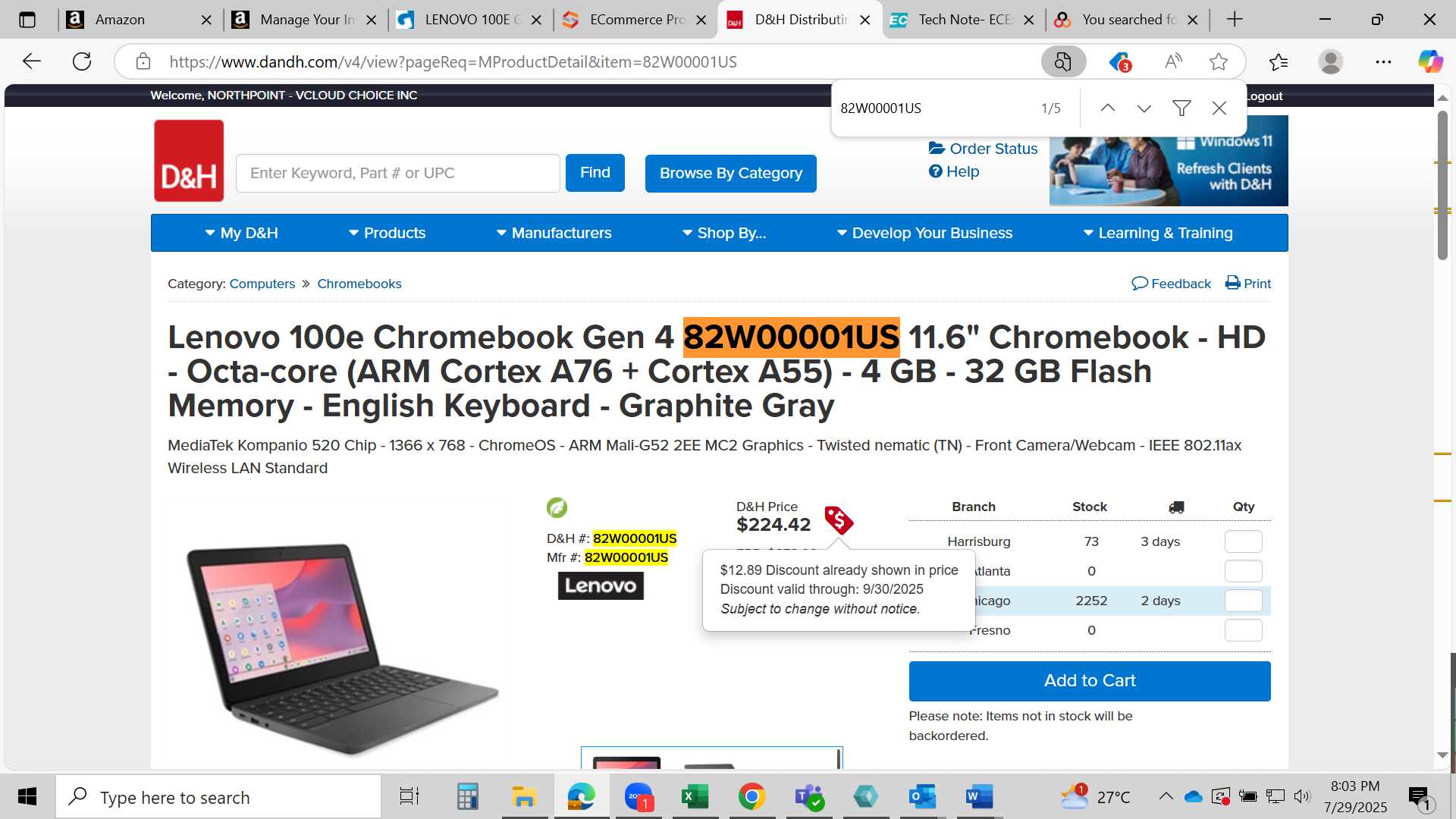Open the Learning & Training dropdown
Image resolution: width=1456 pixels, height=819 pixels.
click(1158, 233)
